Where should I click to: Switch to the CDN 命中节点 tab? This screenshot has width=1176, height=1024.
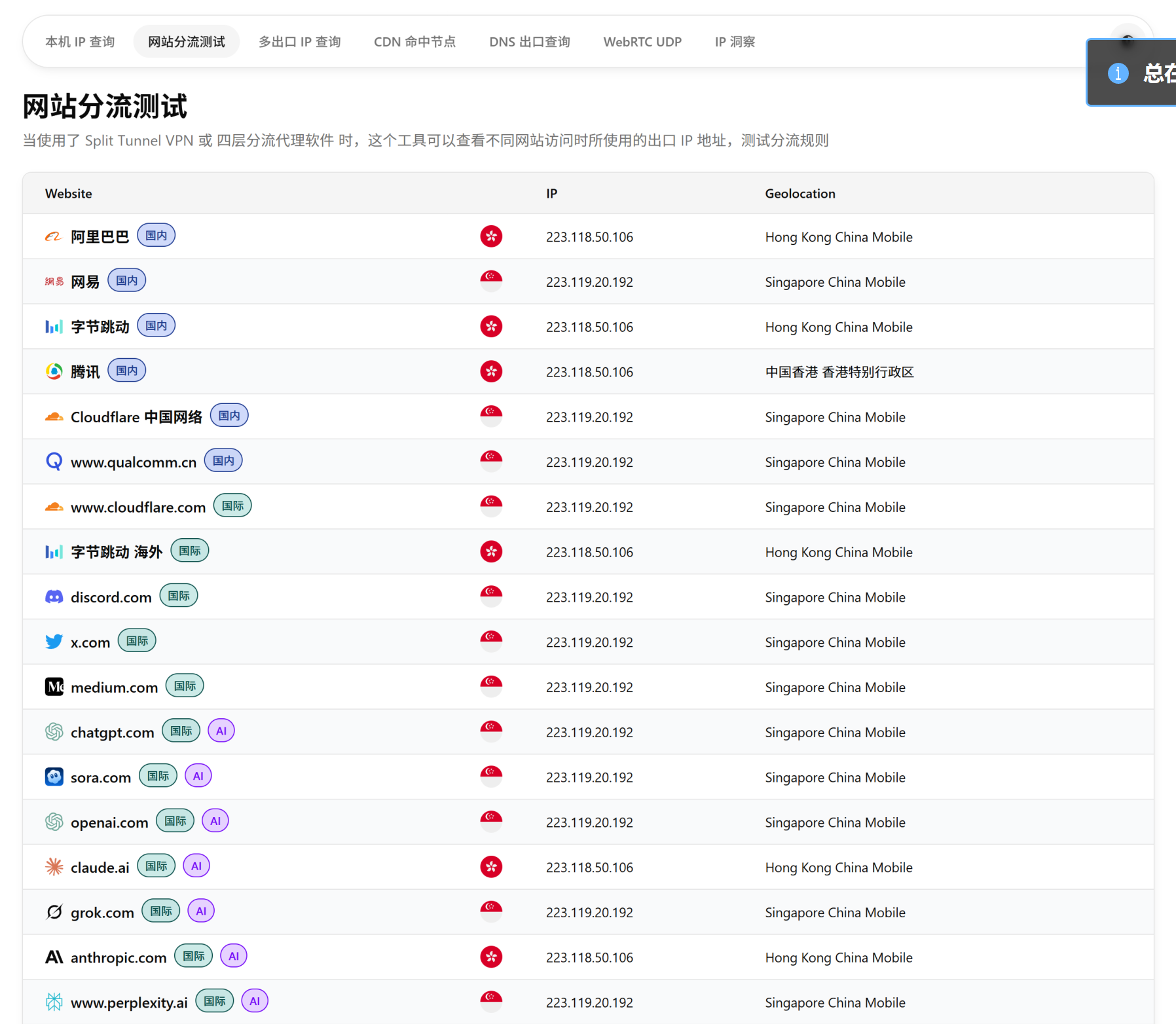(x=415, y=41)
